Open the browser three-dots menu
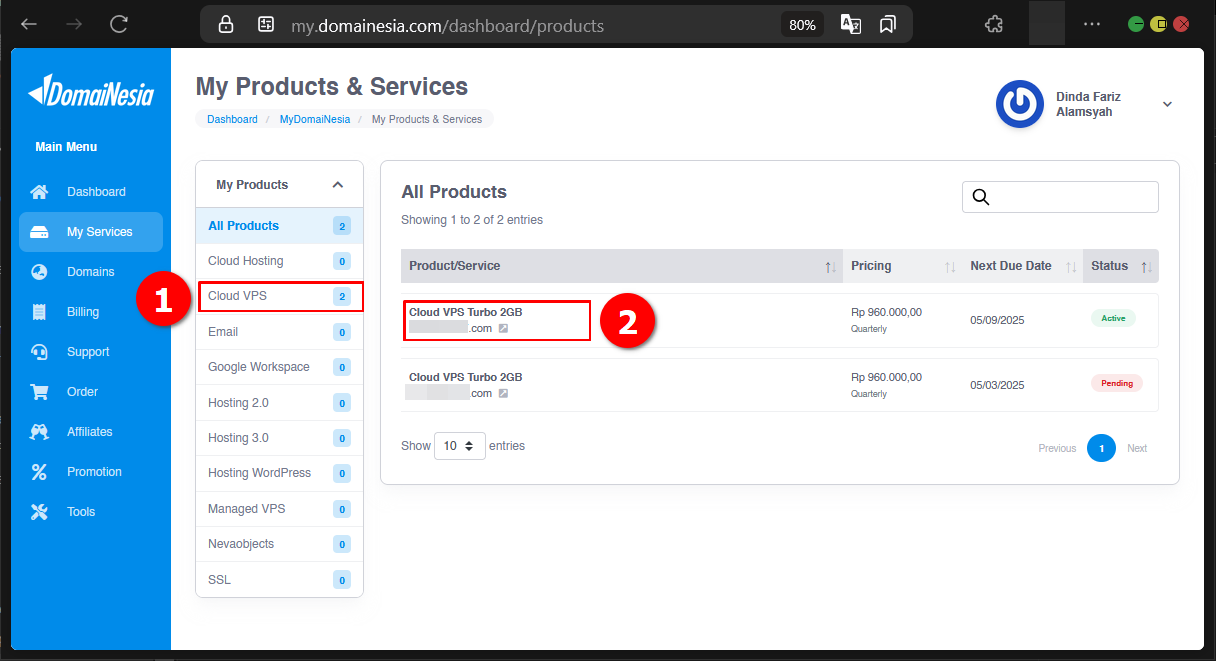Viewport: 1216px width, 661px height. [x=1092, y=24]
